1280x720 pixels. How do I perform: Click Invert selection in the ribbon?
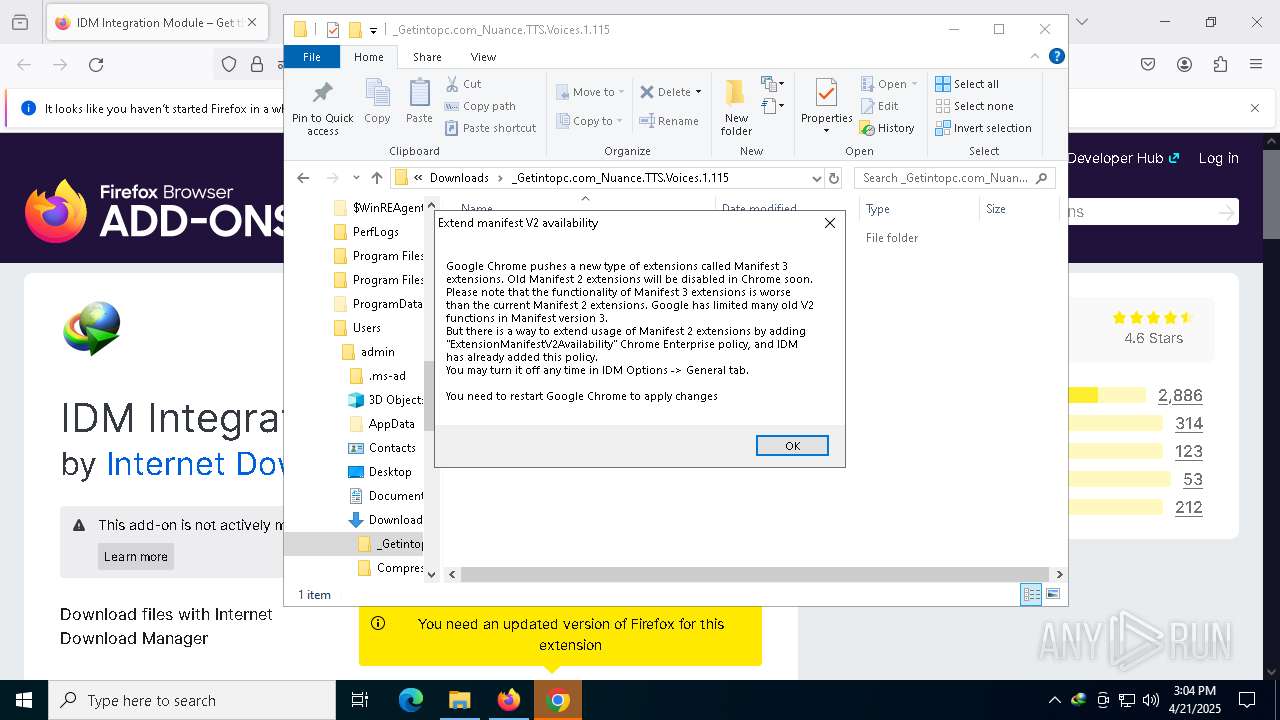click(x=983, y=128)
